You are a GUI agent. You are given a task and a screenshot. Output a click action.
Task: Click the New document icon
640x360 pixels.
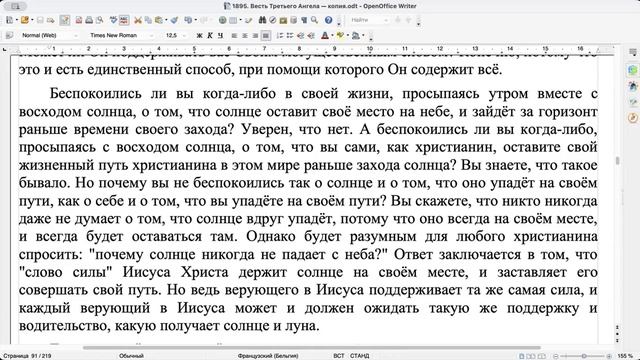pos(9,20)
